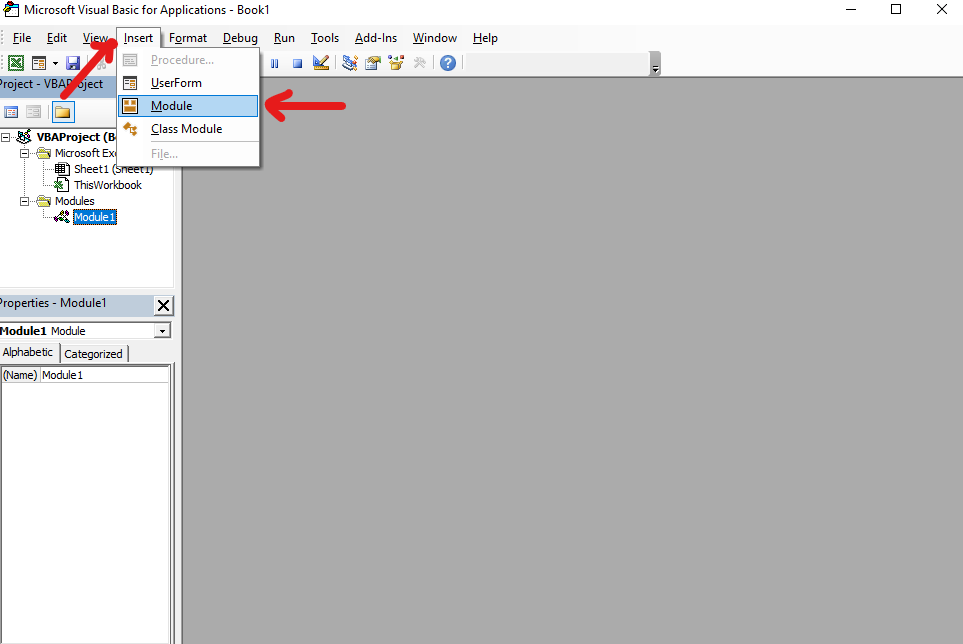Image resolution: width=963 pixels, height=644 pixels.
Task: Open the Object Browser icon
Action: click(x=396, y=63)
